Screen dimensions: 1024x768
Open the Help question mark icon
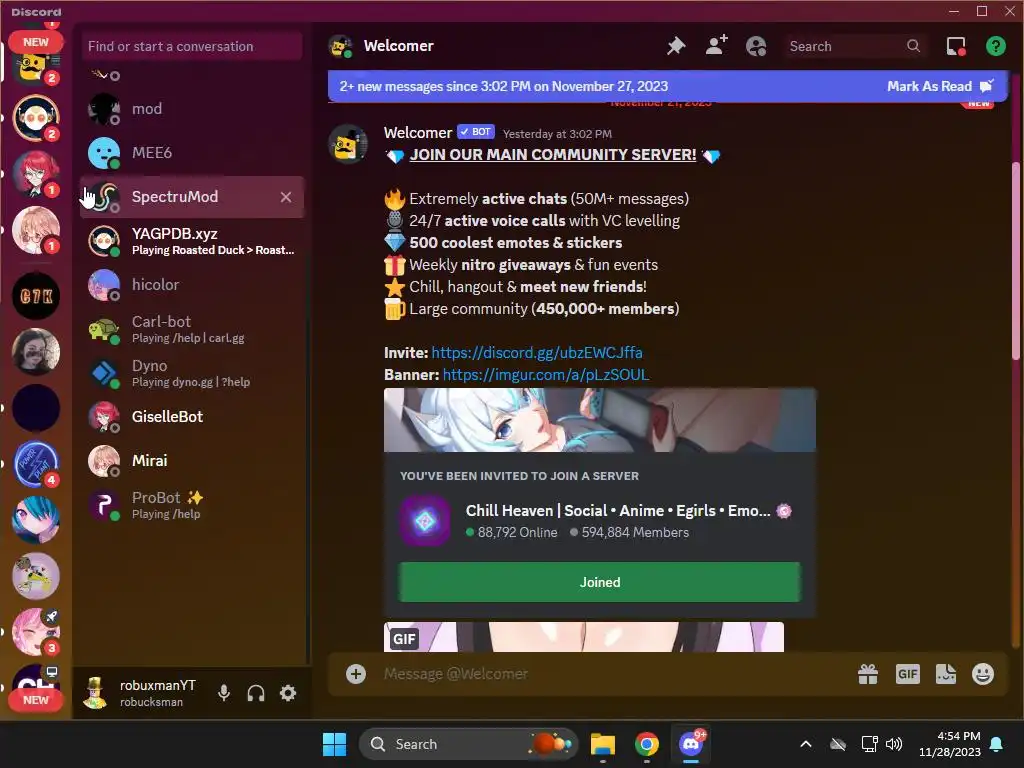[x=995, y=46]
